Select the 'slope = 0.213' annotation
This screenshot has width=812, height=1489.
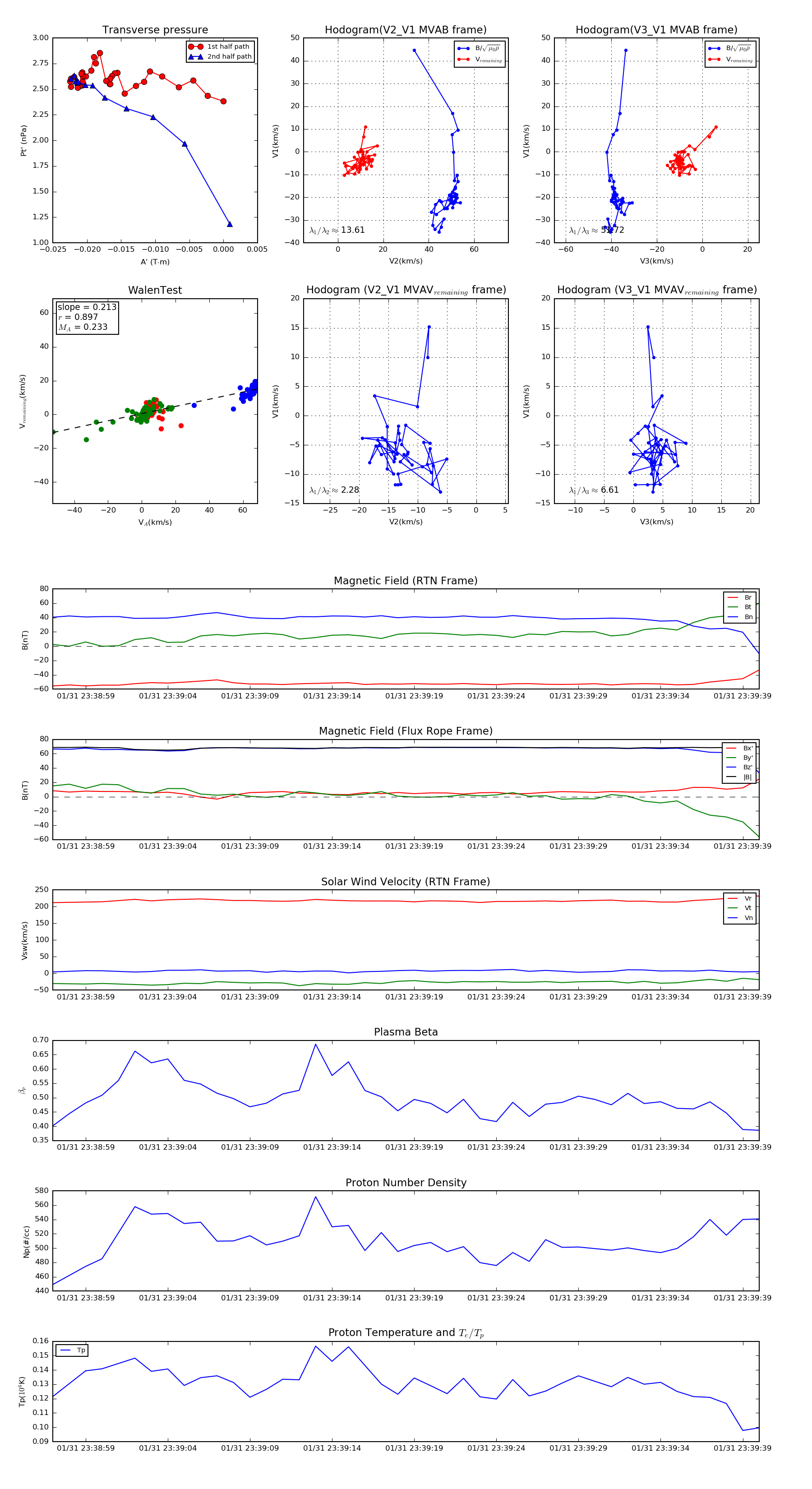click(87, 307)
